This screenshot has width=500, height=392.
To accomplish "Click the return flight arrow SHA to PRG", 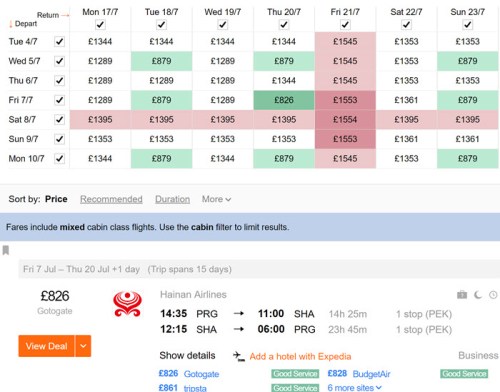I will click(x=239, y=329).
